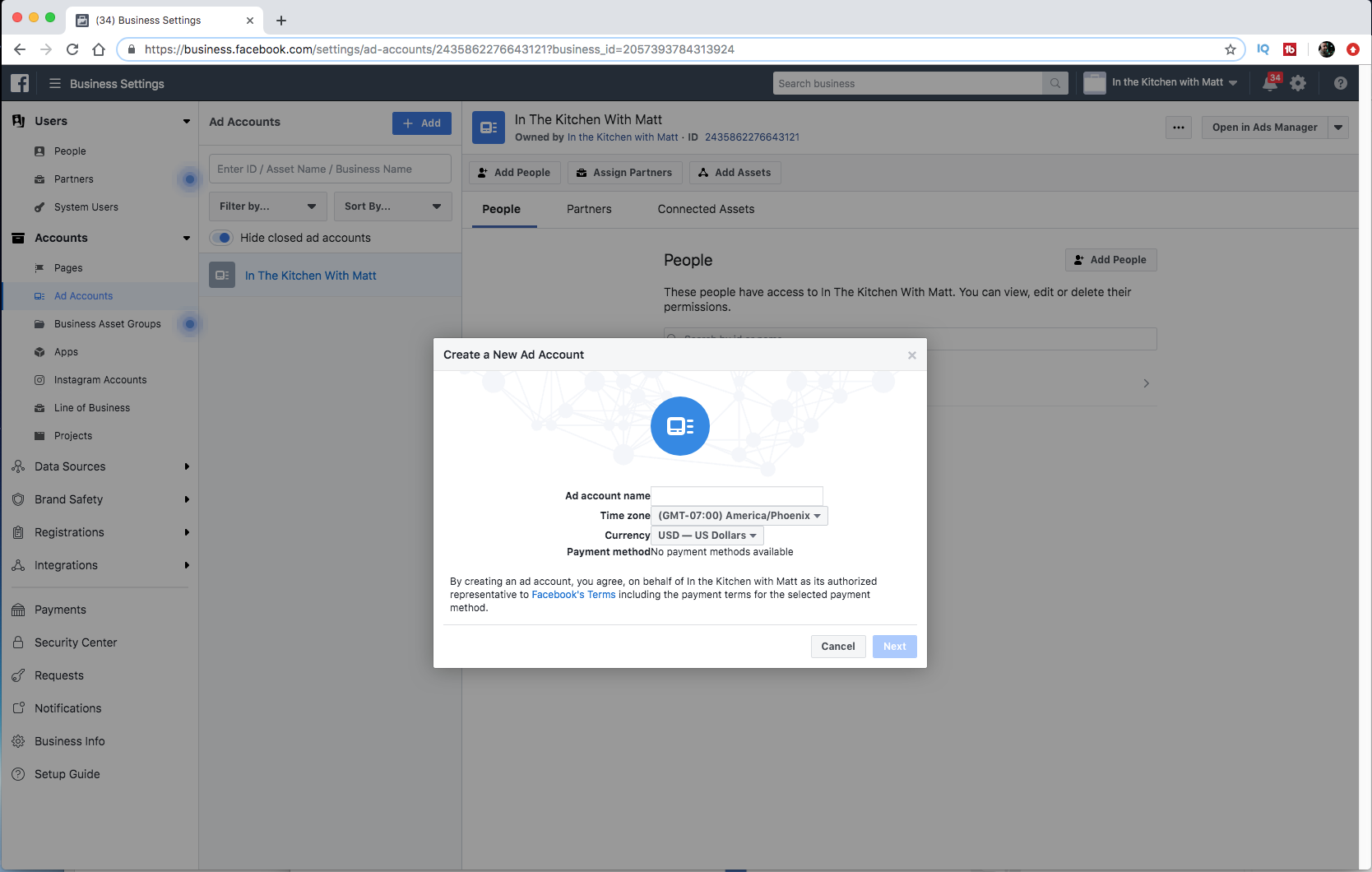Open Requests in the sidebar
1372x872 pixels.
pyautogui.click(x=59, y=675)
